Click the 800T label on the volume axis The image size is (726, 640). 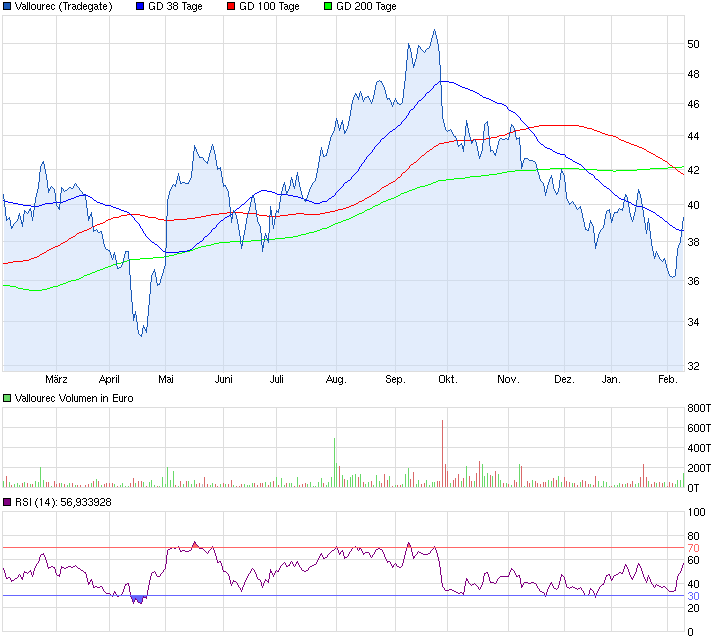pos(698,408)
